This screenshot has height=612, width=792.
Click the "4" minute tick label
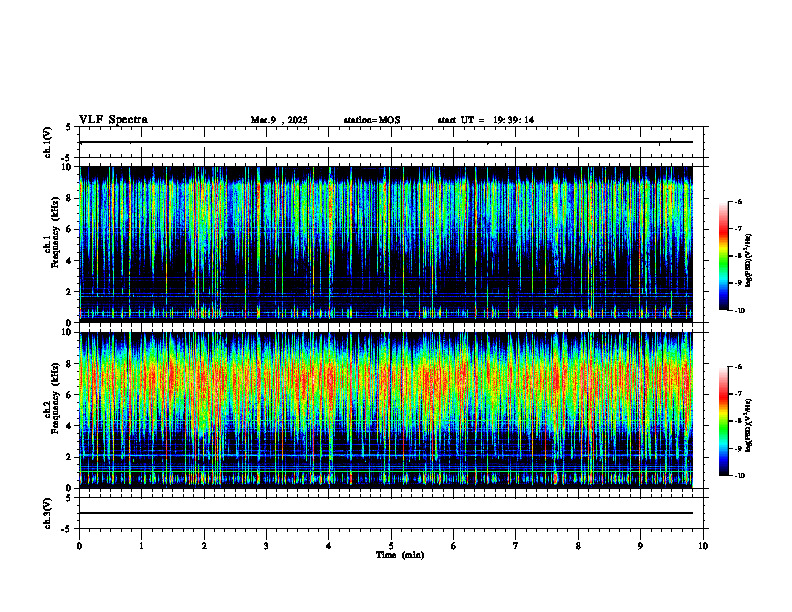tap(329, 546)
